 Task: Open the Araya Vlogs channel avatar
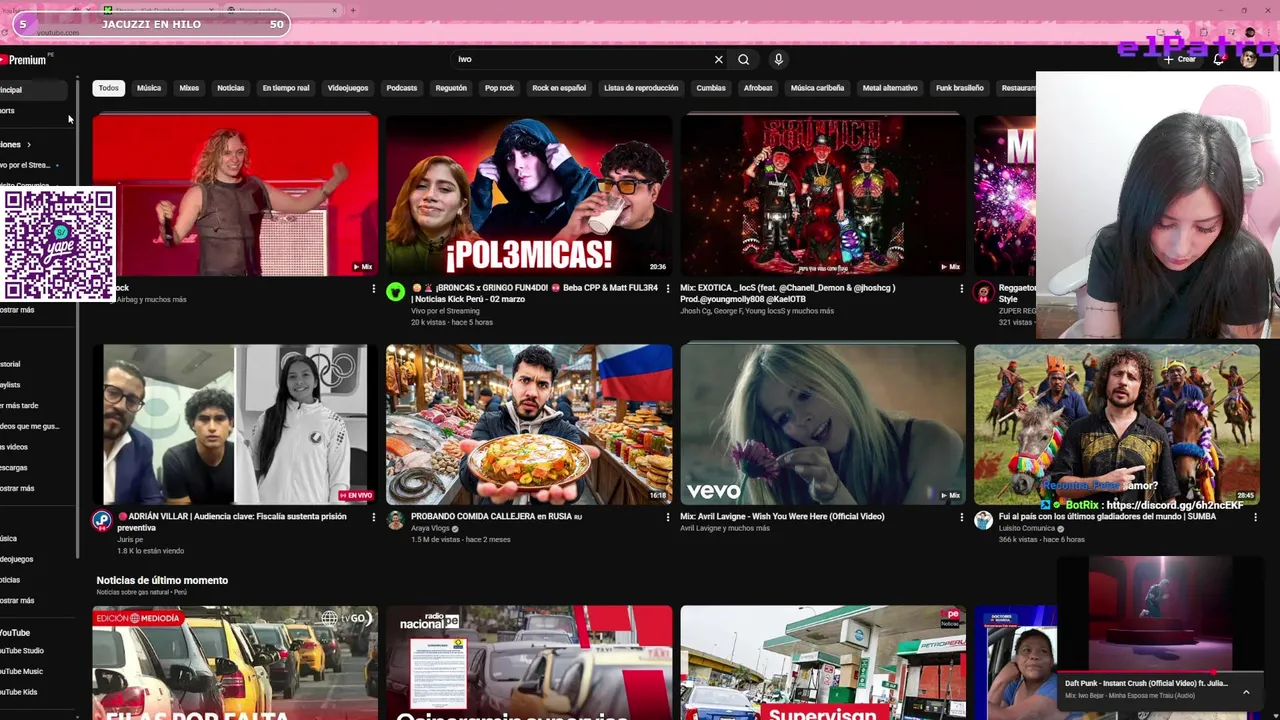coord(396,520)
